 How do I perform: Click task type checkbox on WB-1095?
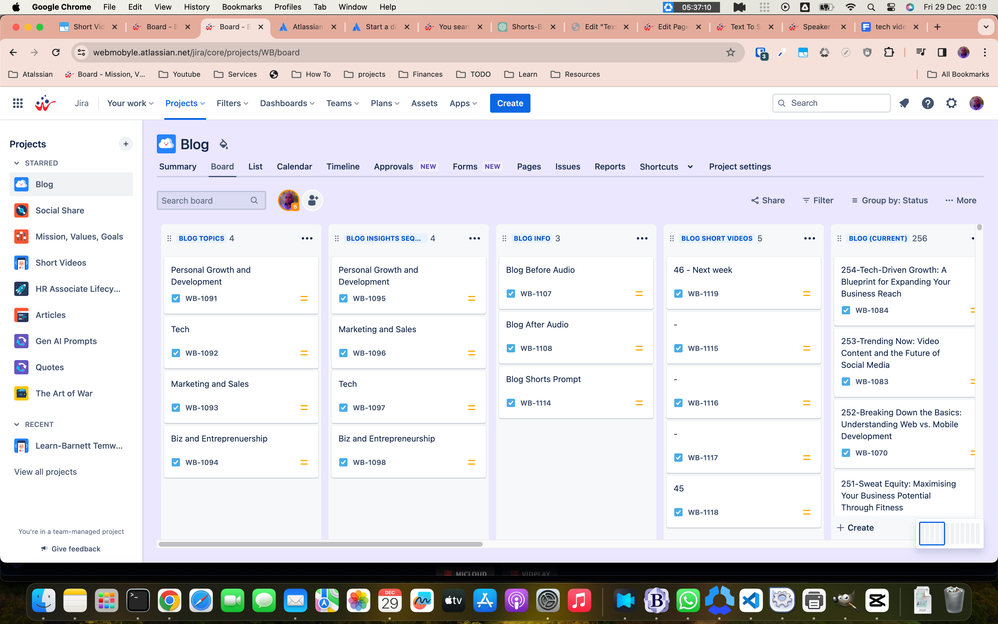coord(343,298)
